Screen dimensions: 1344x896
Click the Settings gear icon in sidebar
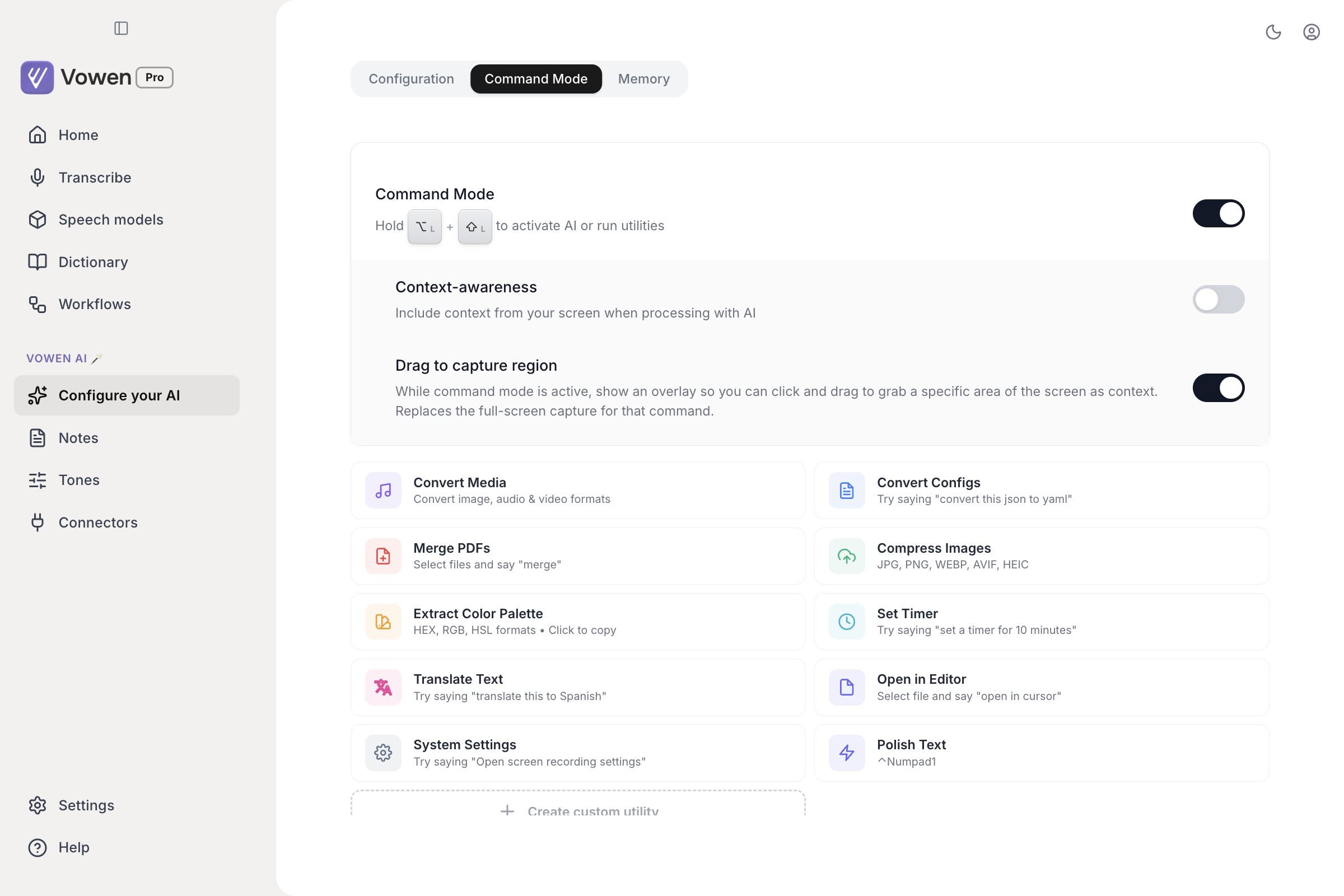(38, 805)
